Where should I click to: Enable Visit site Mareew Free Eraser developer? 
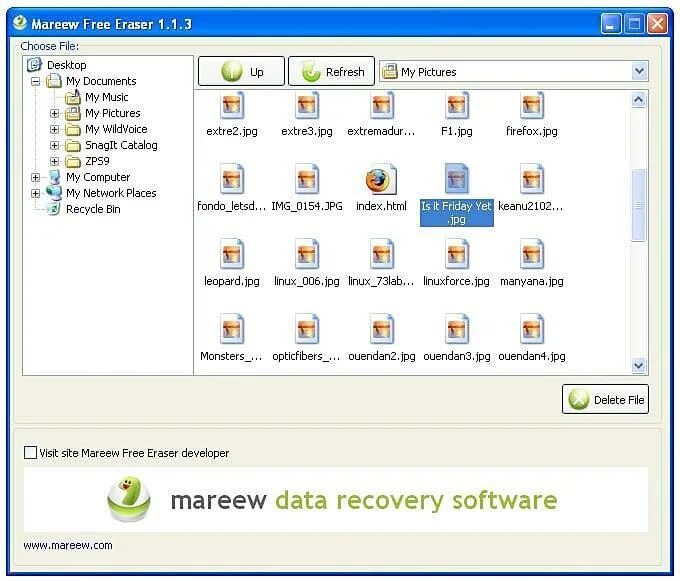tap(30, 453)
